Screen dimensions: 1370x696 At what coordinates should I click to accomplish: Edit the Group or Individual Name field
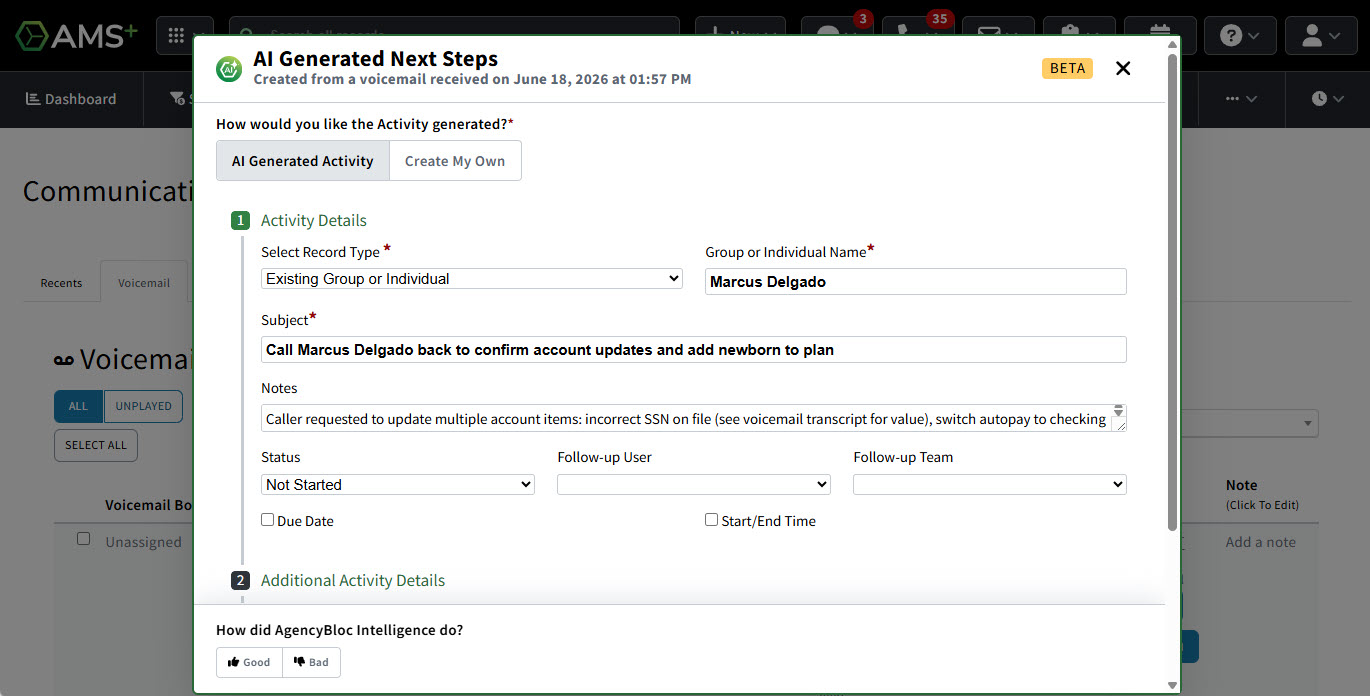(x=916, y=282)
